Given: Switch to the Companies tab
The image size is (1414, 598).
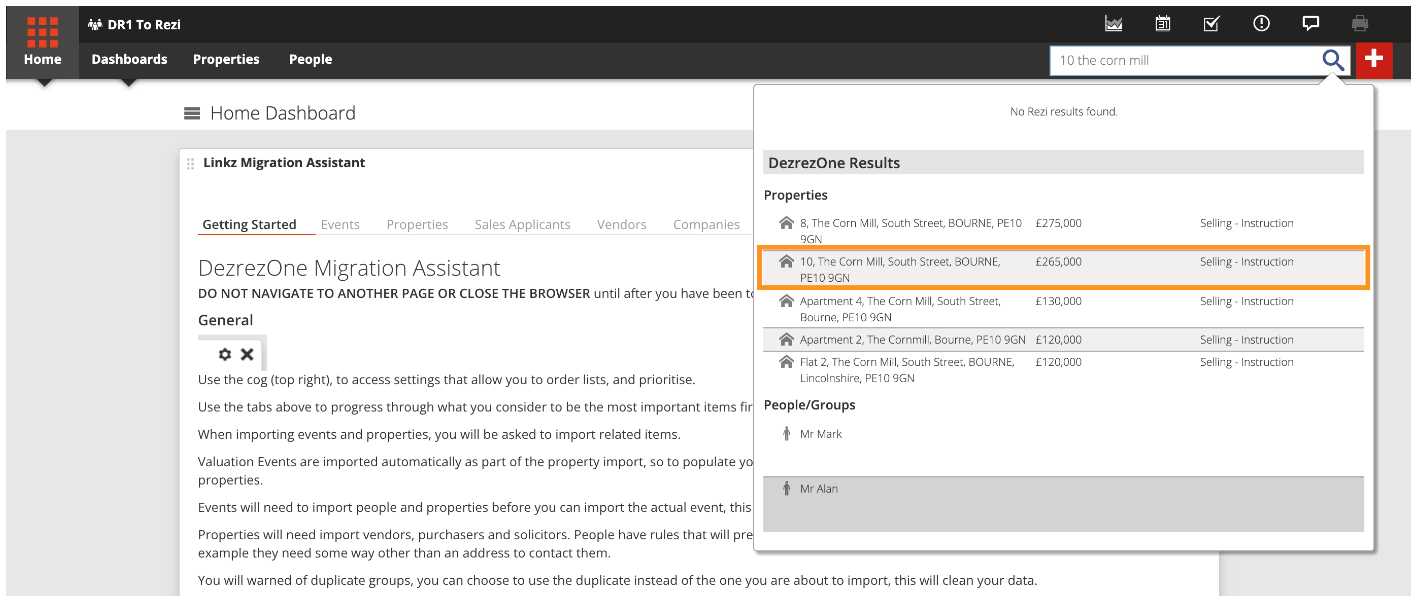Looking at the screenshot, I should [x=706, y=225].
